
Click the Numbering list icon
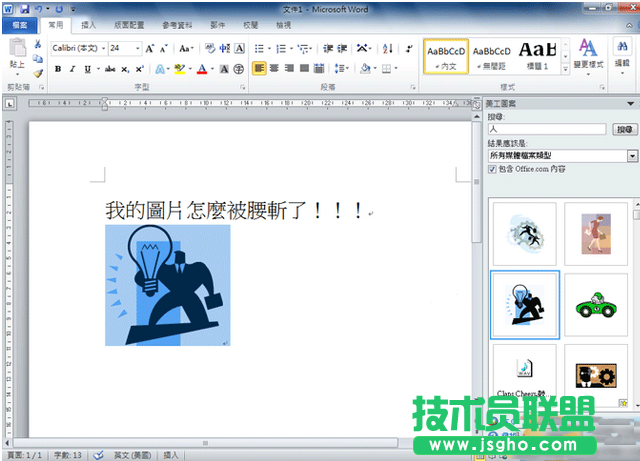[x=281, y=49]
